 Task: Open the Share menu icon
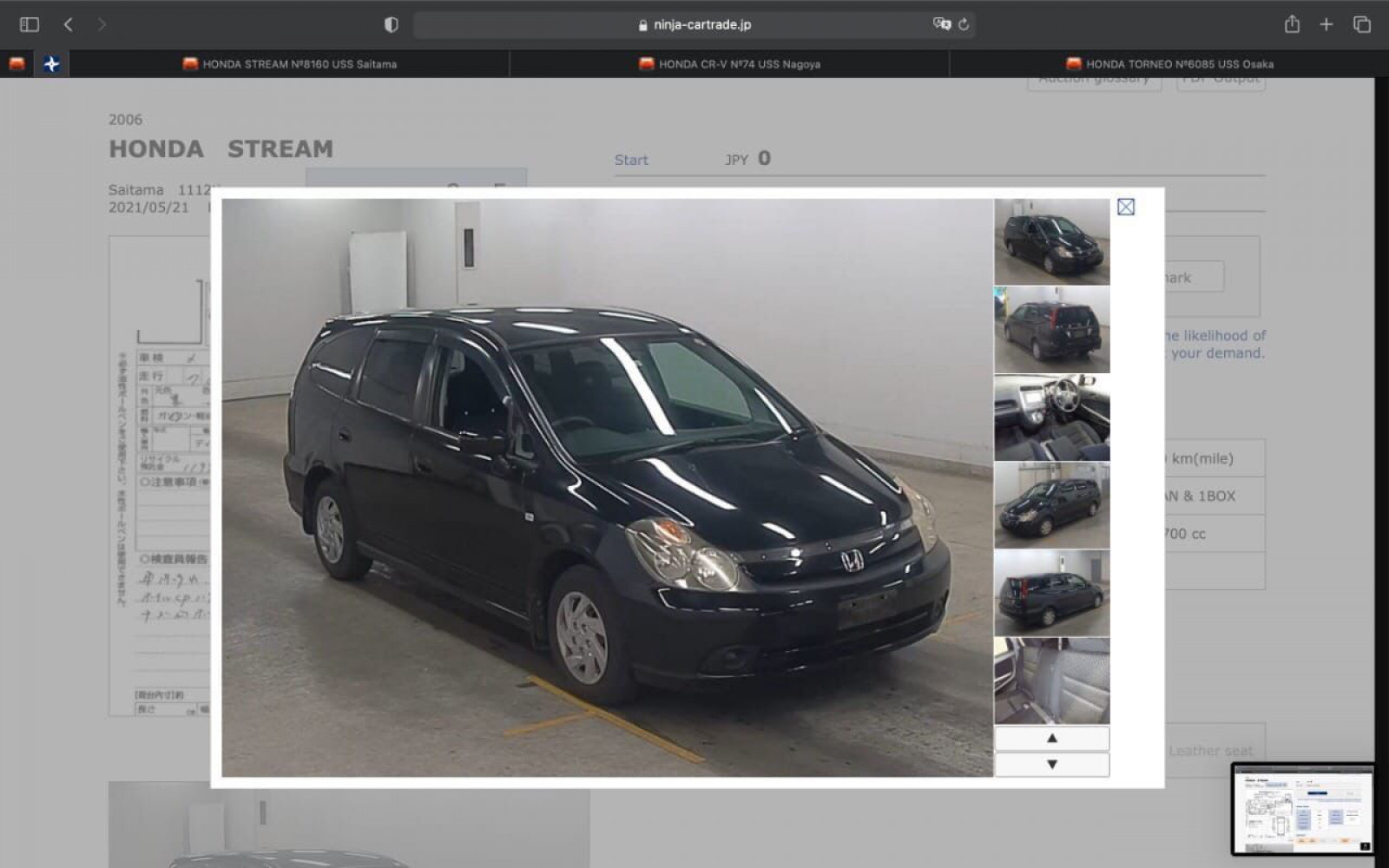click(x=1292, y=24)
